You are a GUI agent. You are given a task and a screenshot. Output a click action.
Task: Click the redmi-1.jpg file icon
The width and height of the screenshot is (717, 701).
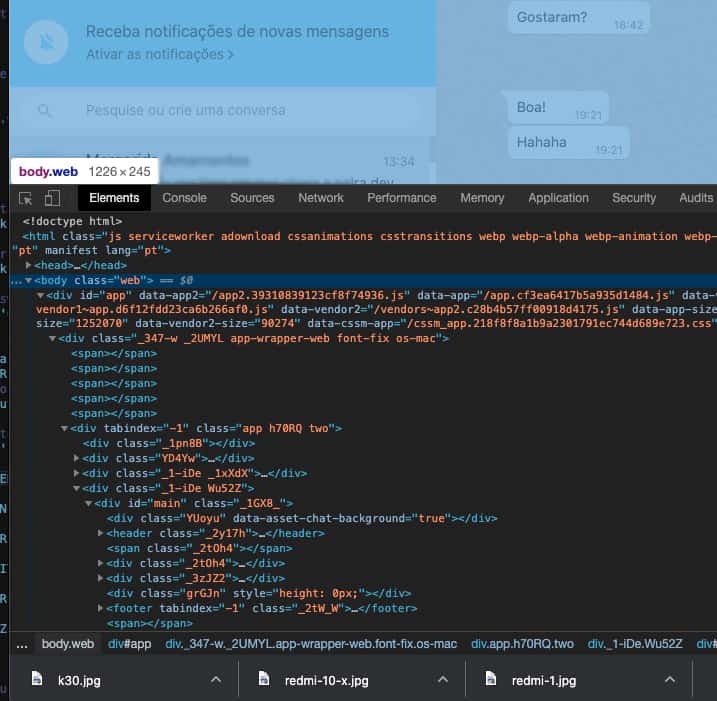(x=491, y=678)
